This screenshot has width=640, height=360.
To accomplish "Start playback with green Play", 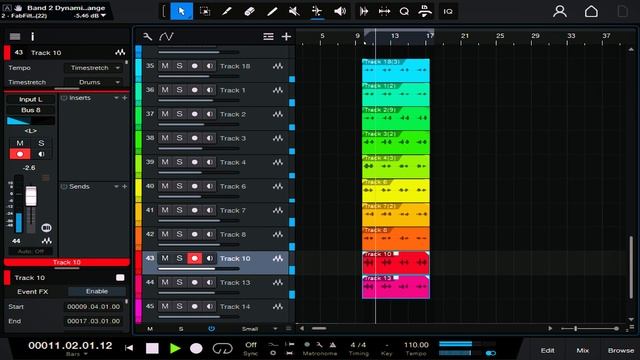I will (x=175, y=348).
